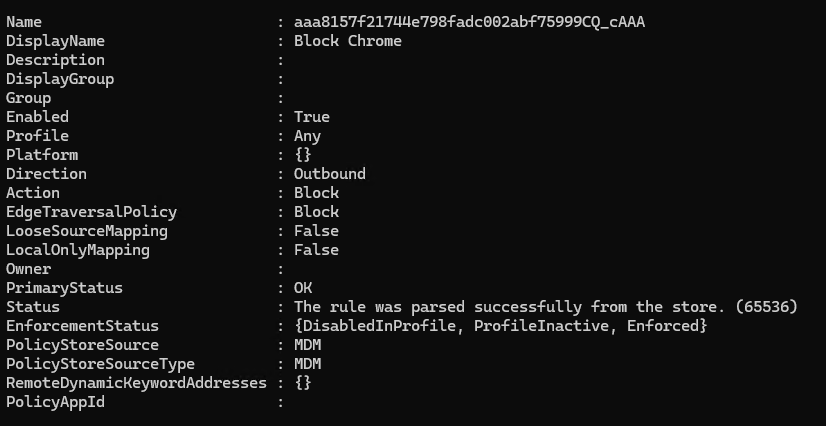
Task: Click the EdgeTraversalPolicy "Block" value
Action: (x=316, y=212)
